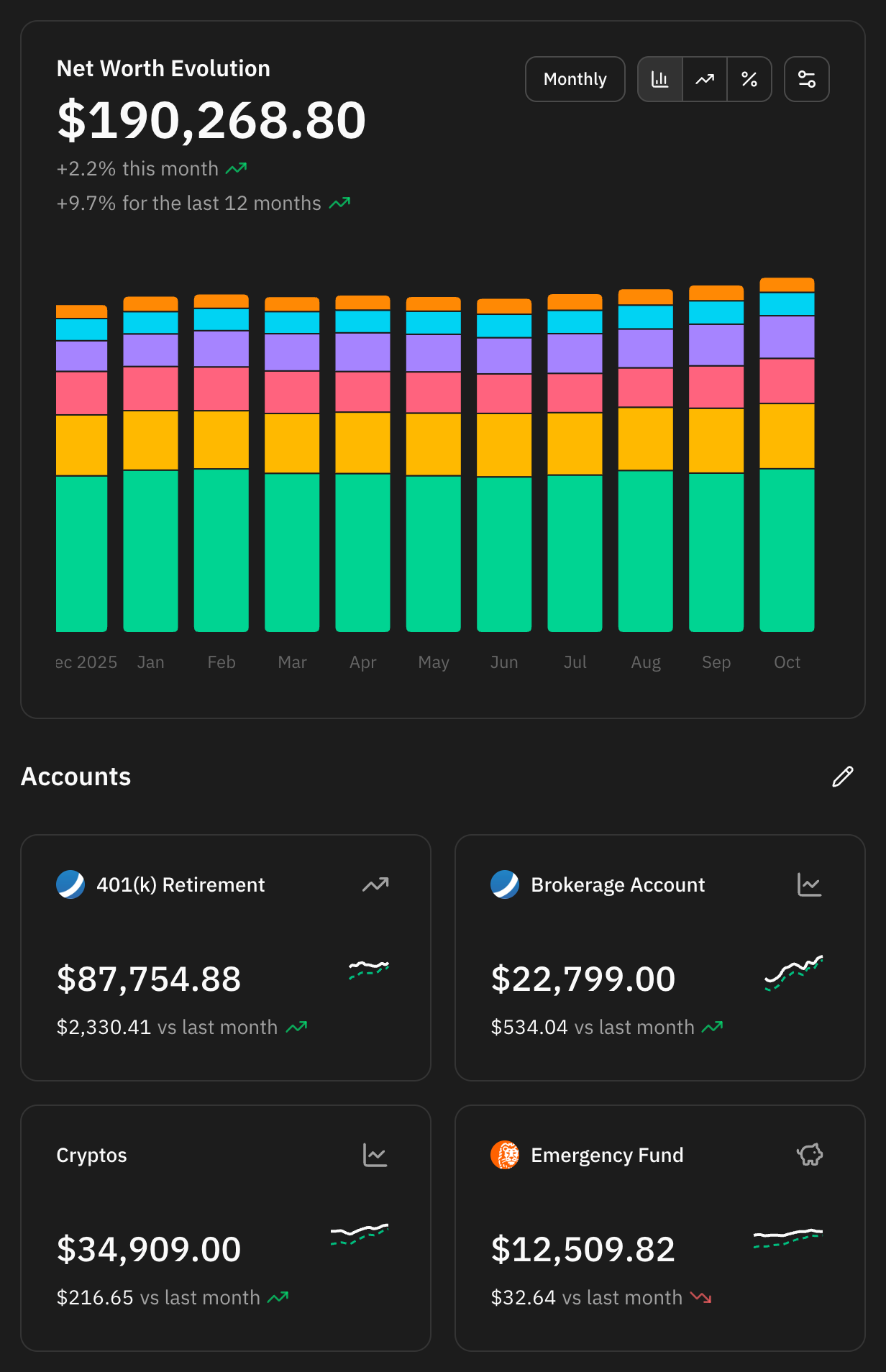This screenshot has width=886, height=1372.
Task: View the Brokerage Account sparkline
Action: [794, 973]
